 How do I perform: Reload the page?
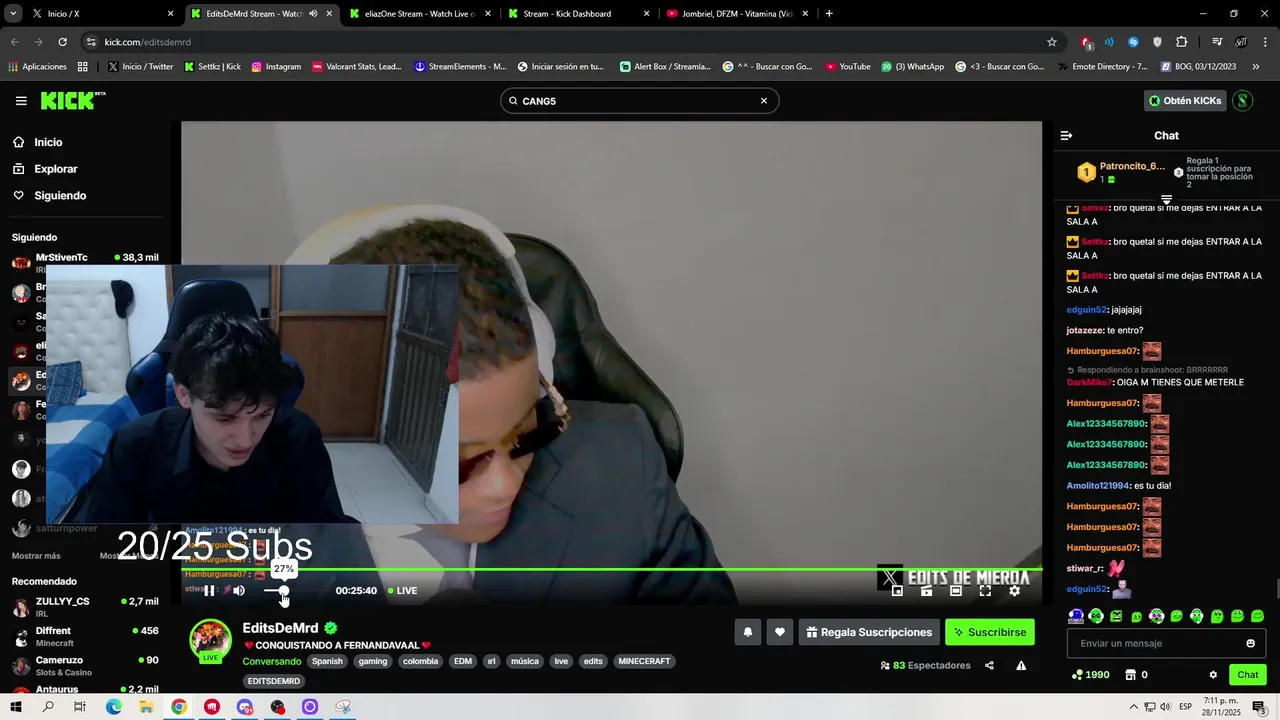pyautogui.click(x=62, y=42)
